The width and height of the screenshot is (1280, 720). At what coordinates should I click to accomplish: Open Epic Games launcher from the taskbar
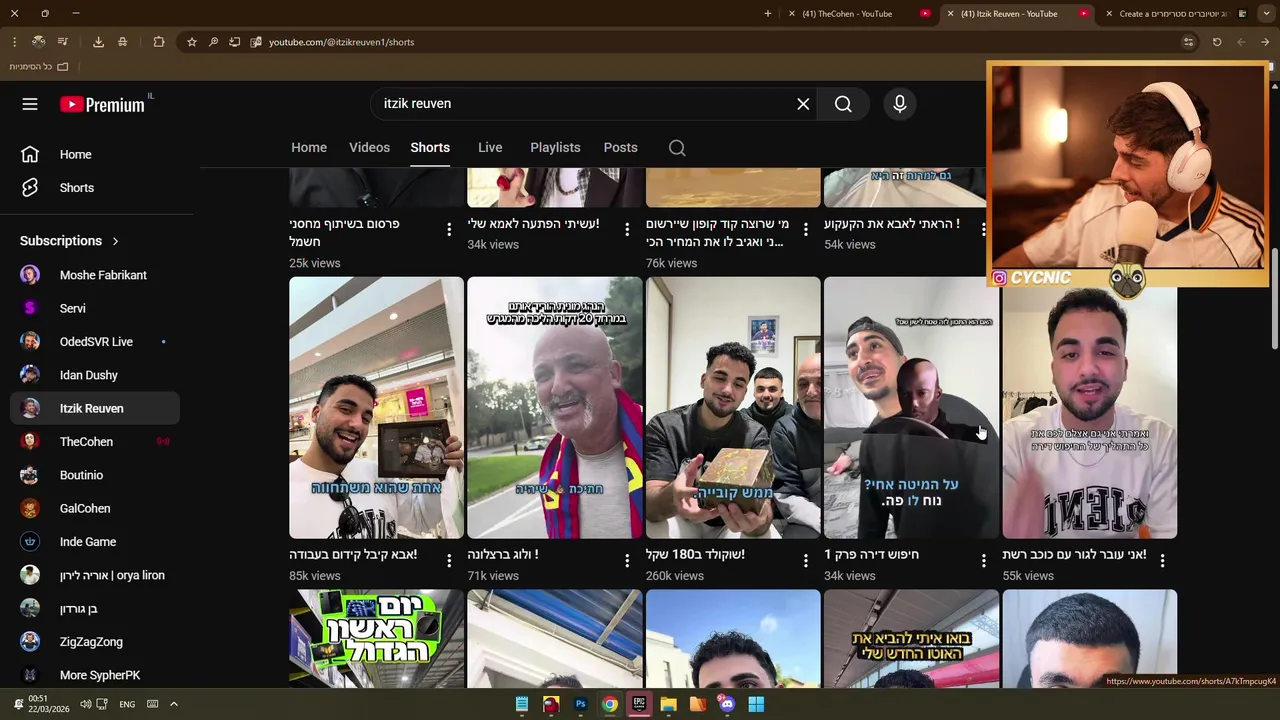pyautogui.click(x=639, y=704)
